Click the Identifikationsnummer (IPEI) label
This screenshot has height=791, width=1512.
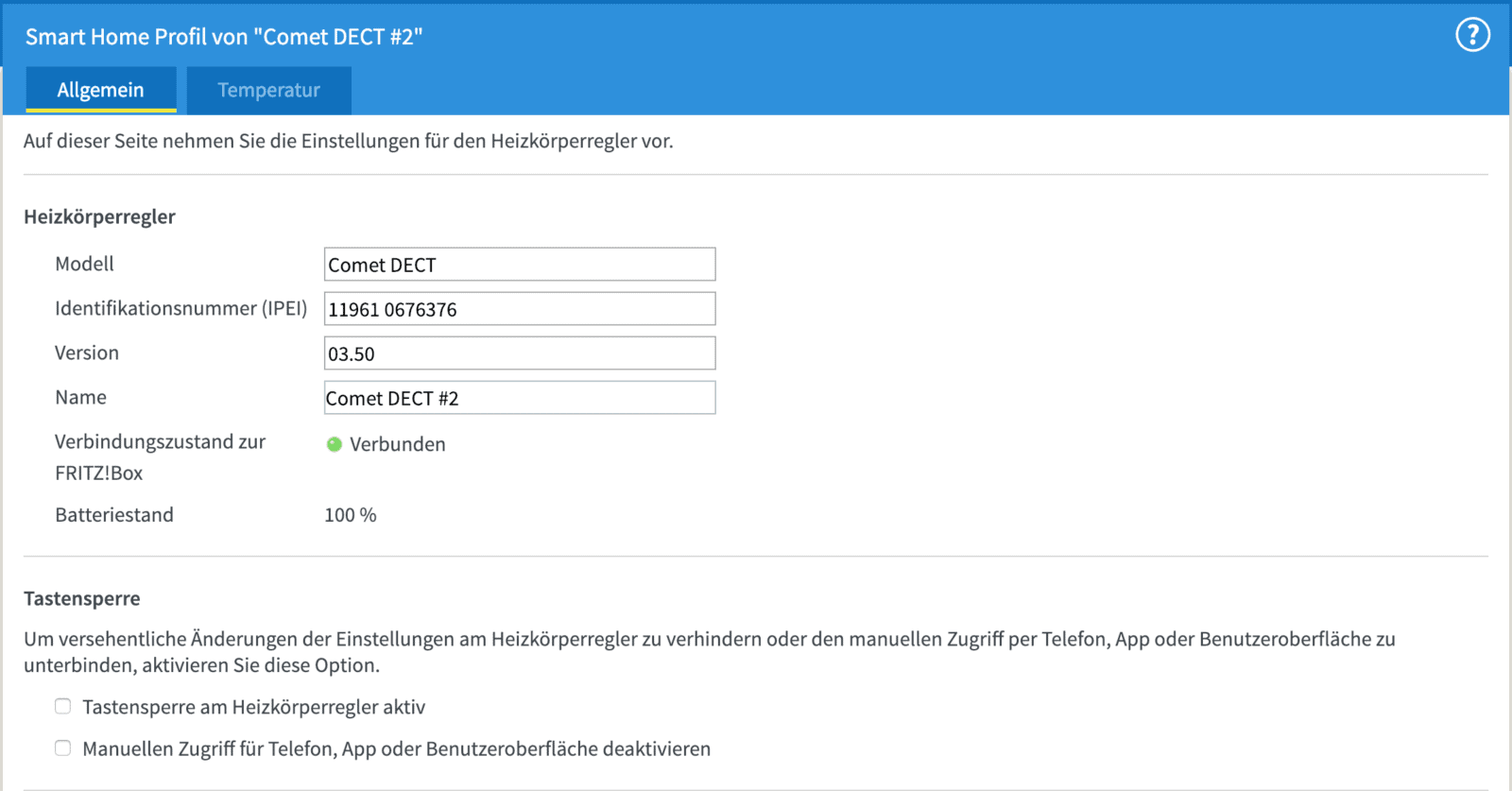pyautogui.click(x=180, y=308)
